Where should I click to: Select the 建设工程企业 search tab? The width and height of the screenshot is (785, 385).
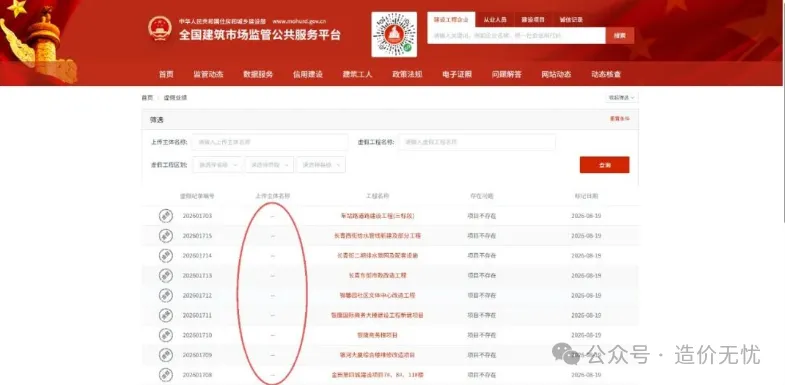(x=451, y=20)
